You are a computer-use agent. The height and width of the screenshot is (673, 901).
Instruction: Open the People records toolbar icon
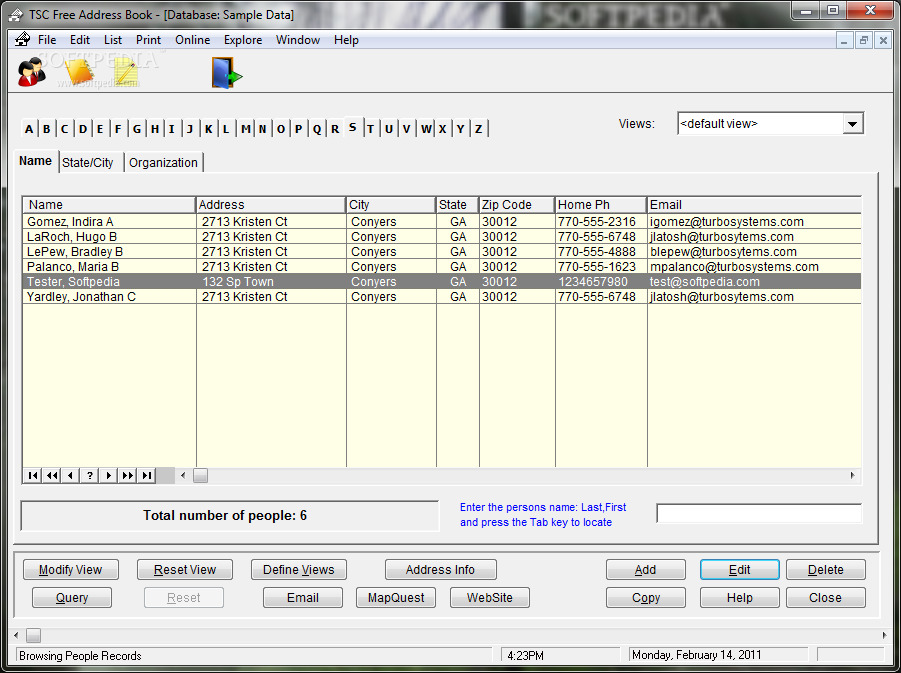coord(32,72)
